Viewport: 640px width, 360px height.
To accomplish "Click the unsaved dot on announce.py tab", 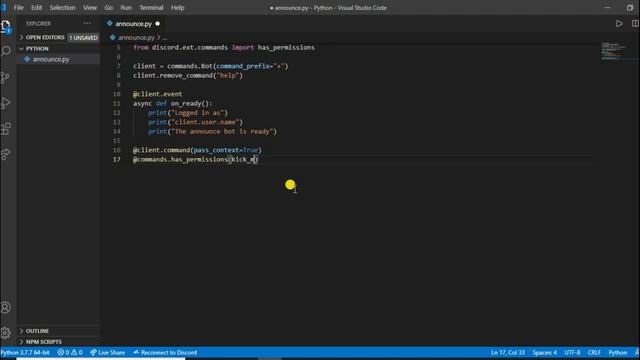I will [x=158, y=24].
